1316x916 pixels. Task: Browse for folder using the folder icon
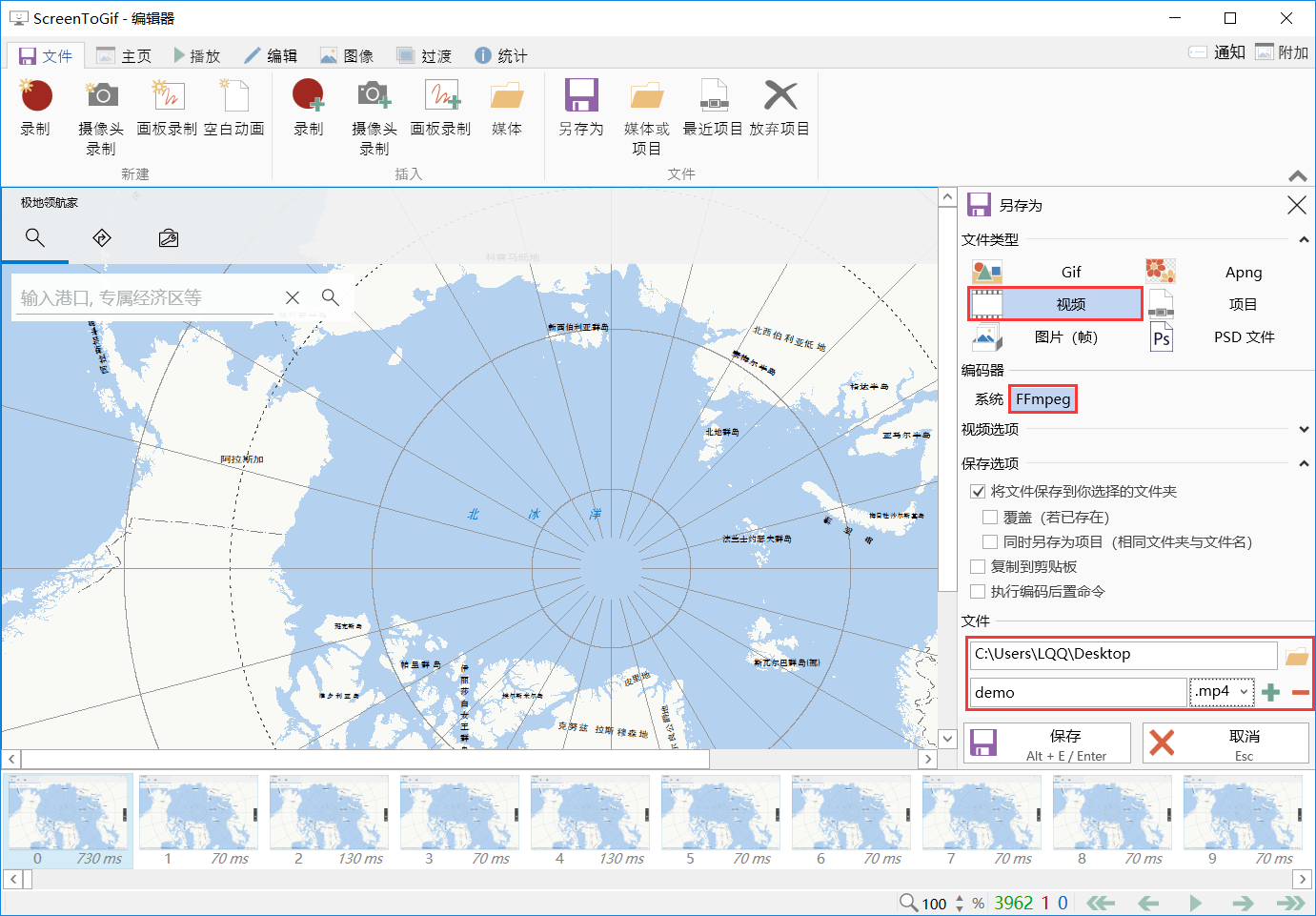pyautogui.click(x=1296, y=656)
